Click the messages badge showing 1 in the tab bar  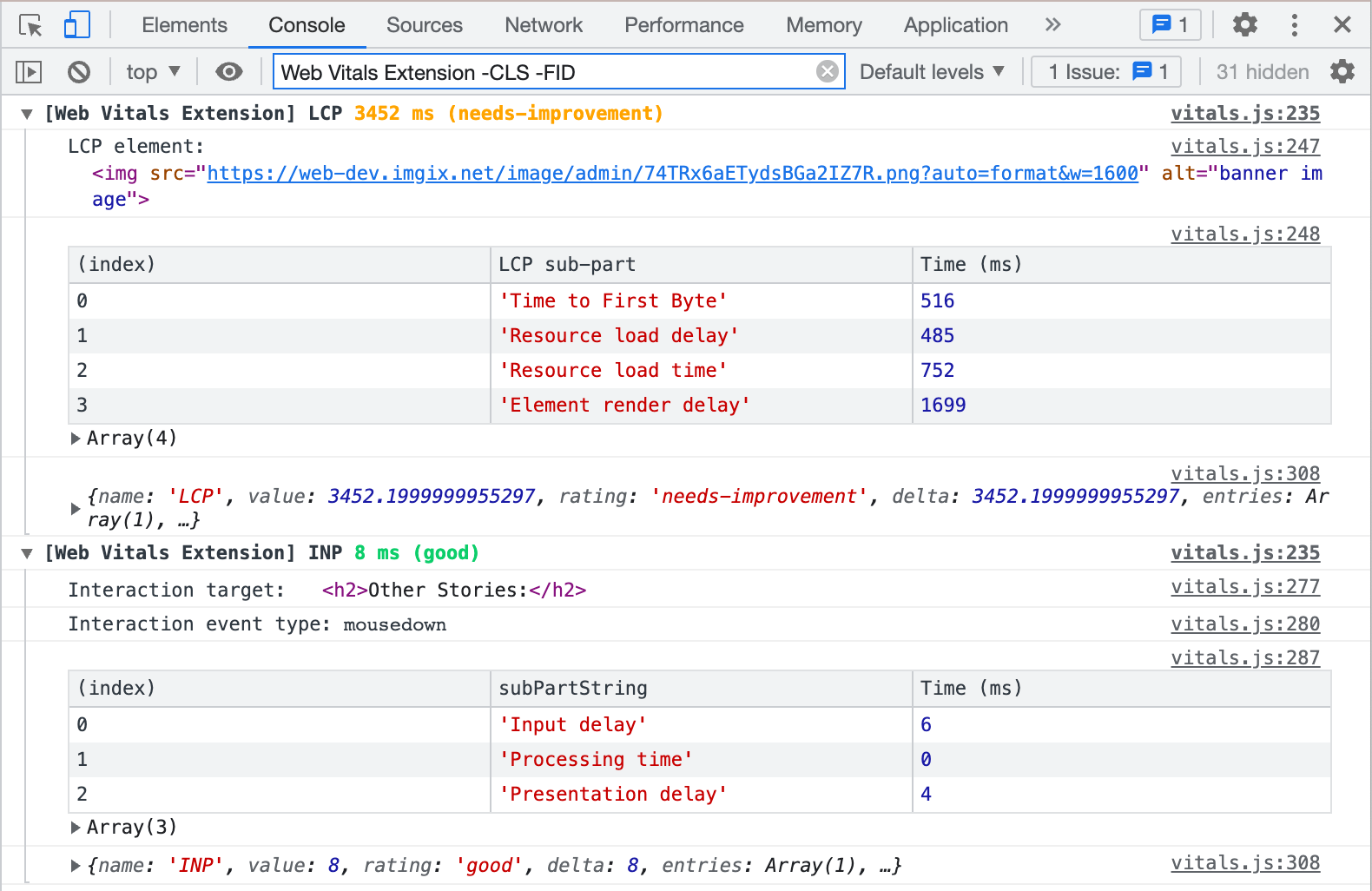[1171, 25]
